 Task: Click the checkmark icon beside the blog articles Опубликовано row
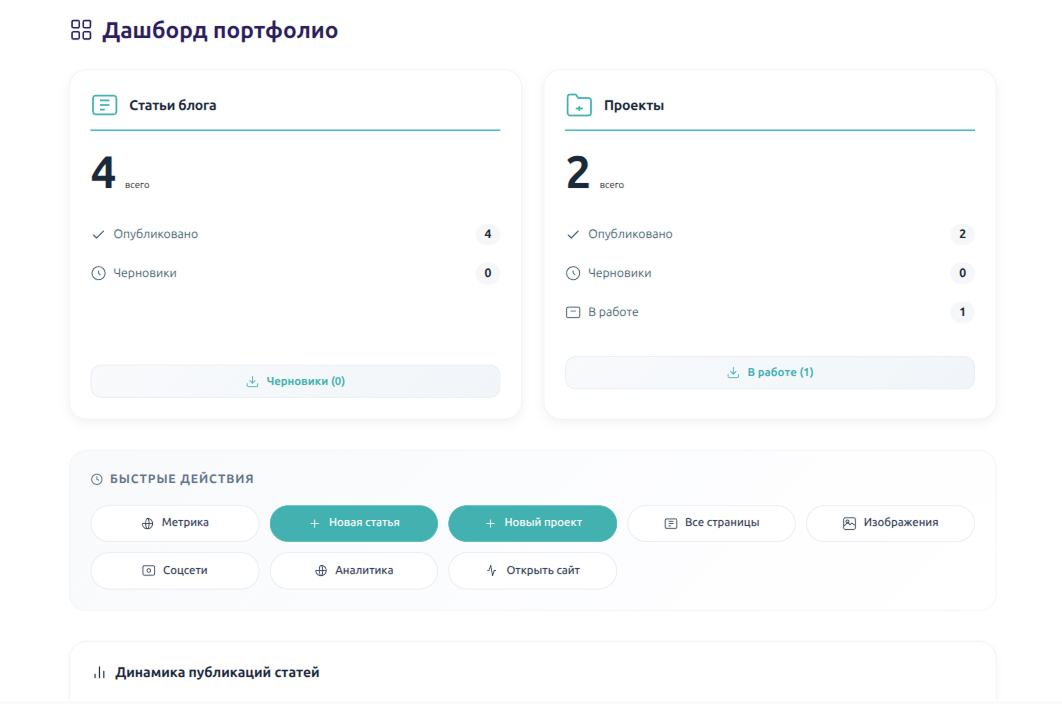98,234
